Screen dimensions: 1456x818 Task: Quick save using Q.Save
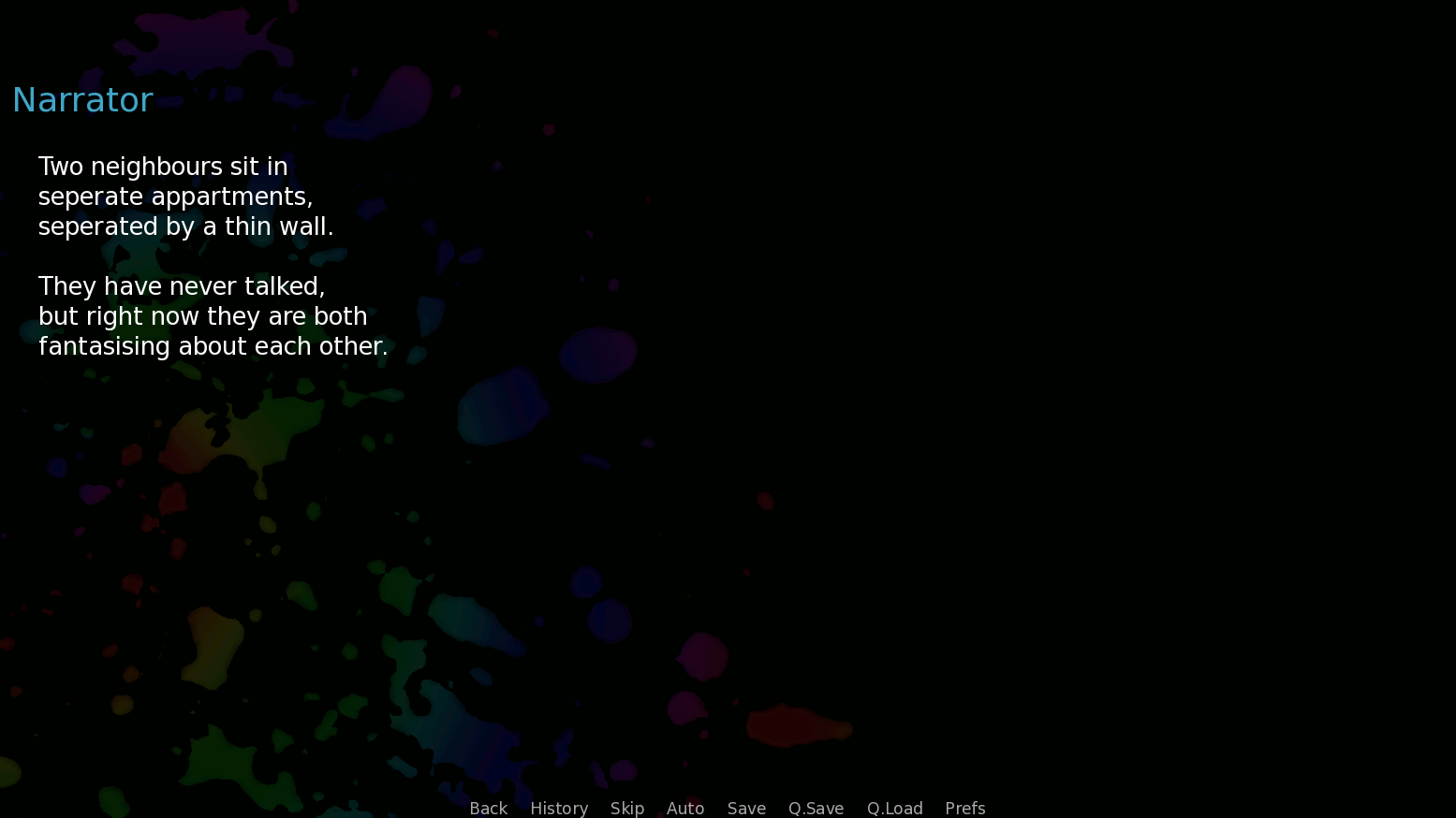[816, 808]
